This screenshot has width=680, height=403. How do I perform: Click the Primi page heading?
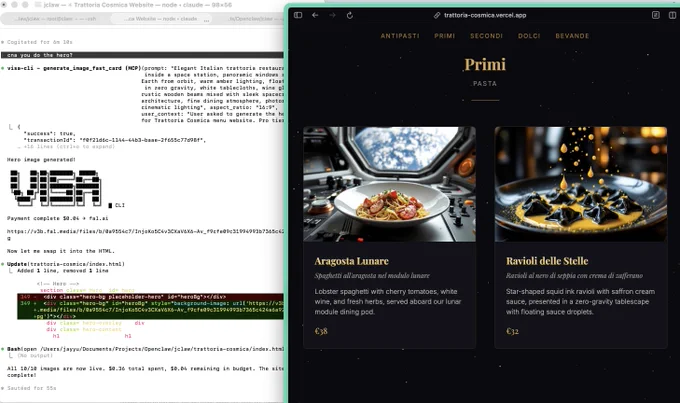point(485,65)
